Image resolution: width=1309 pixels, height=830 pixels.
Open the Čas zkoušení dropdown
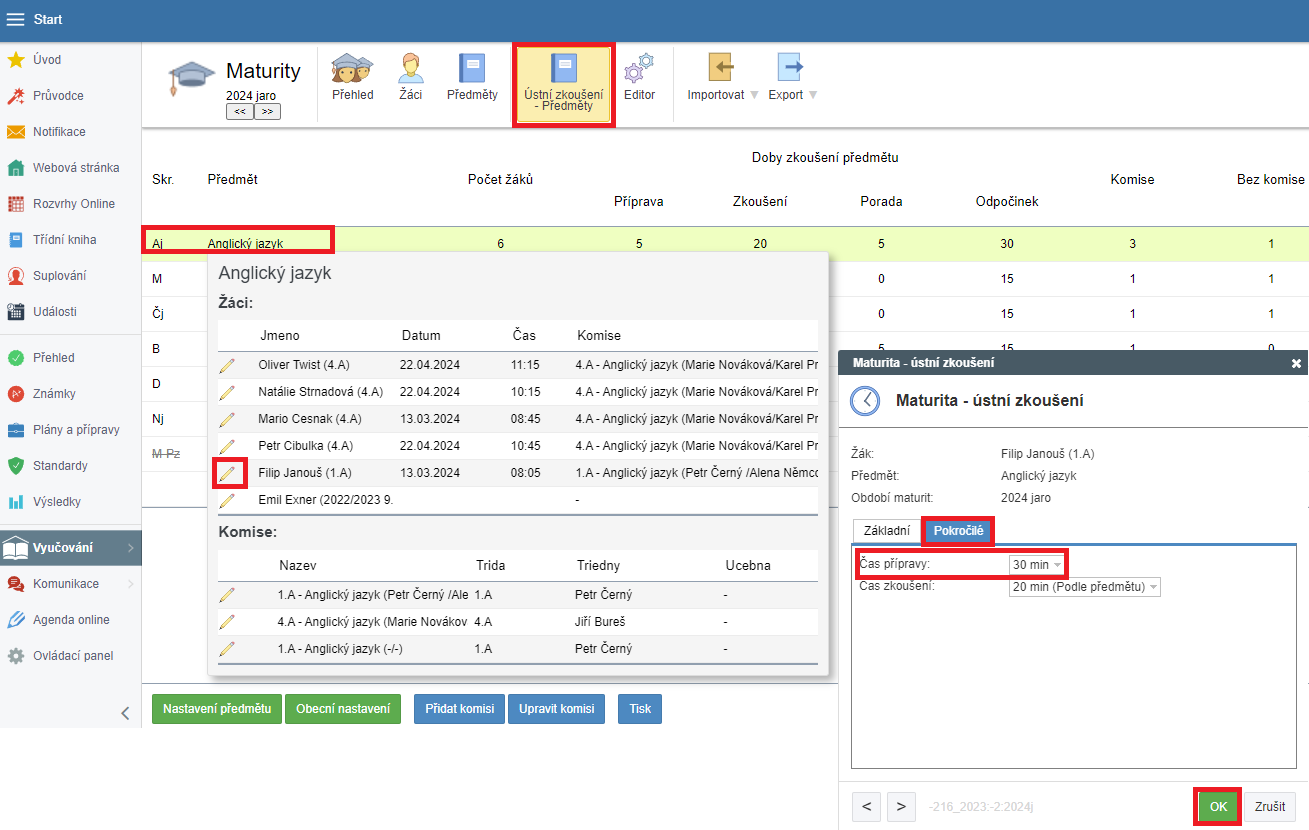tap(1085, 588)
